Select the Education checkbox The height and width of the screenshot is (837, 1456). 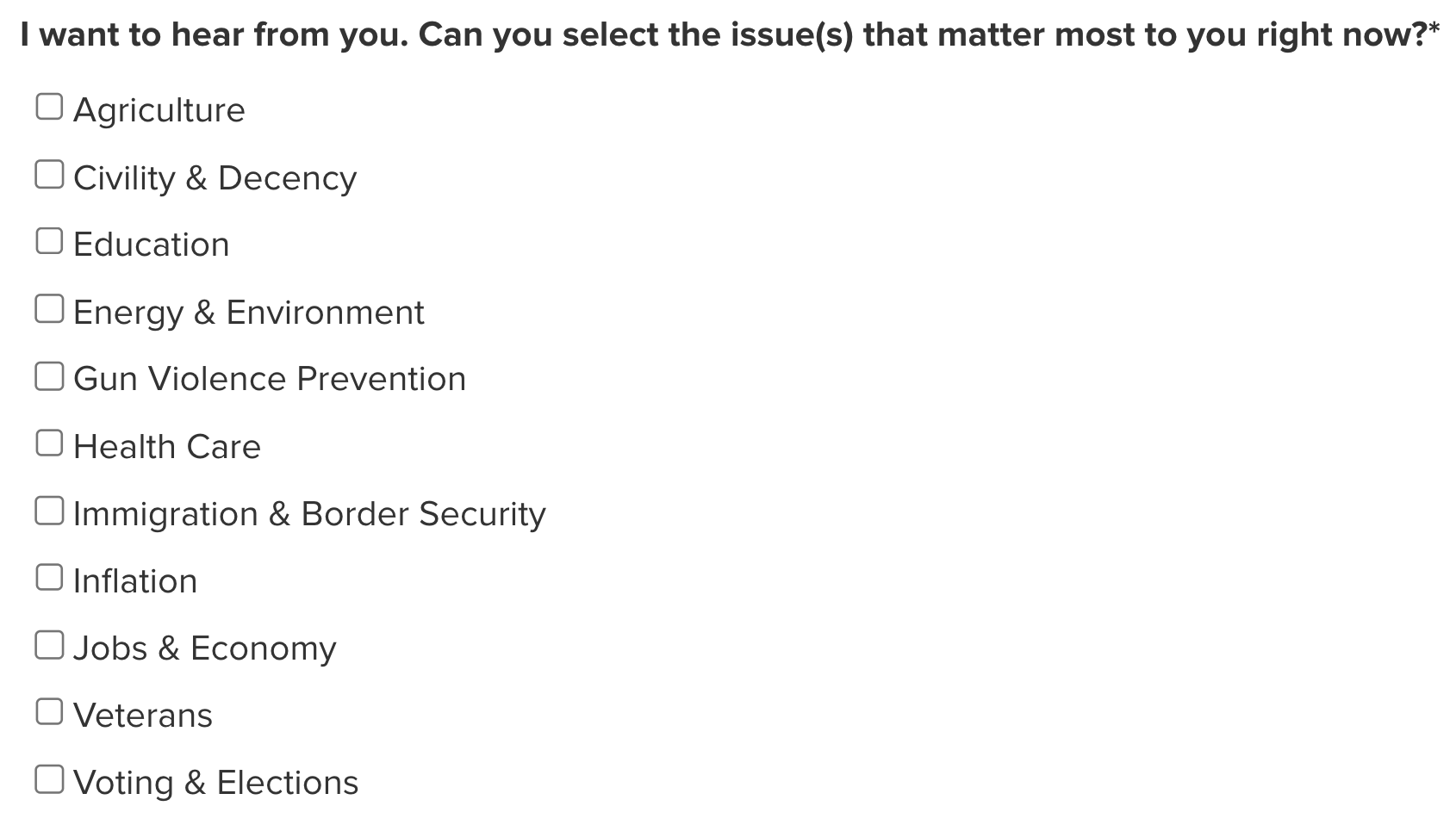pyautogui.click(x=49, y=241)
